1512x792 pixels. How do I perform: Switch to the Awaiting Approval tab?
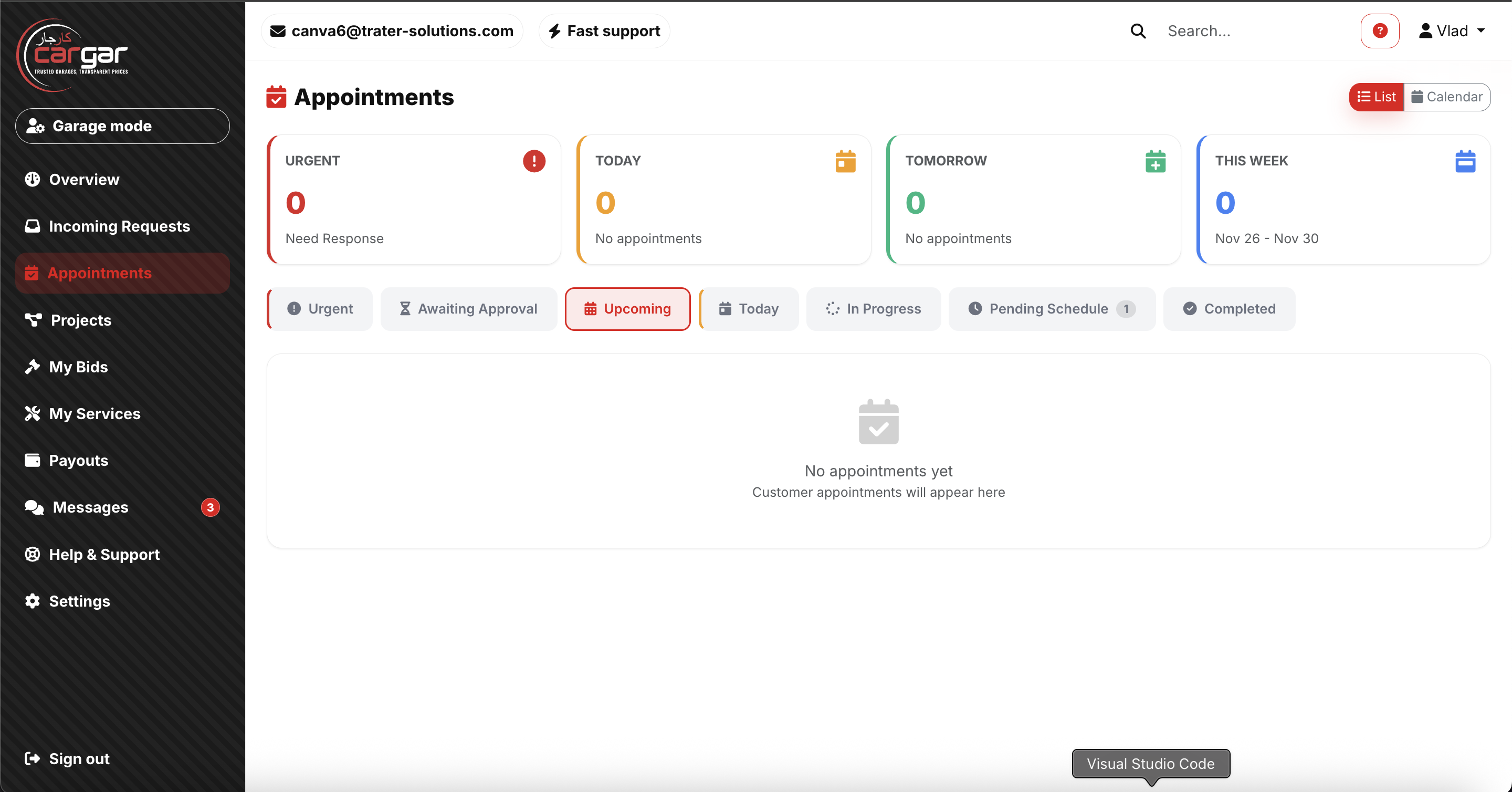468,309
